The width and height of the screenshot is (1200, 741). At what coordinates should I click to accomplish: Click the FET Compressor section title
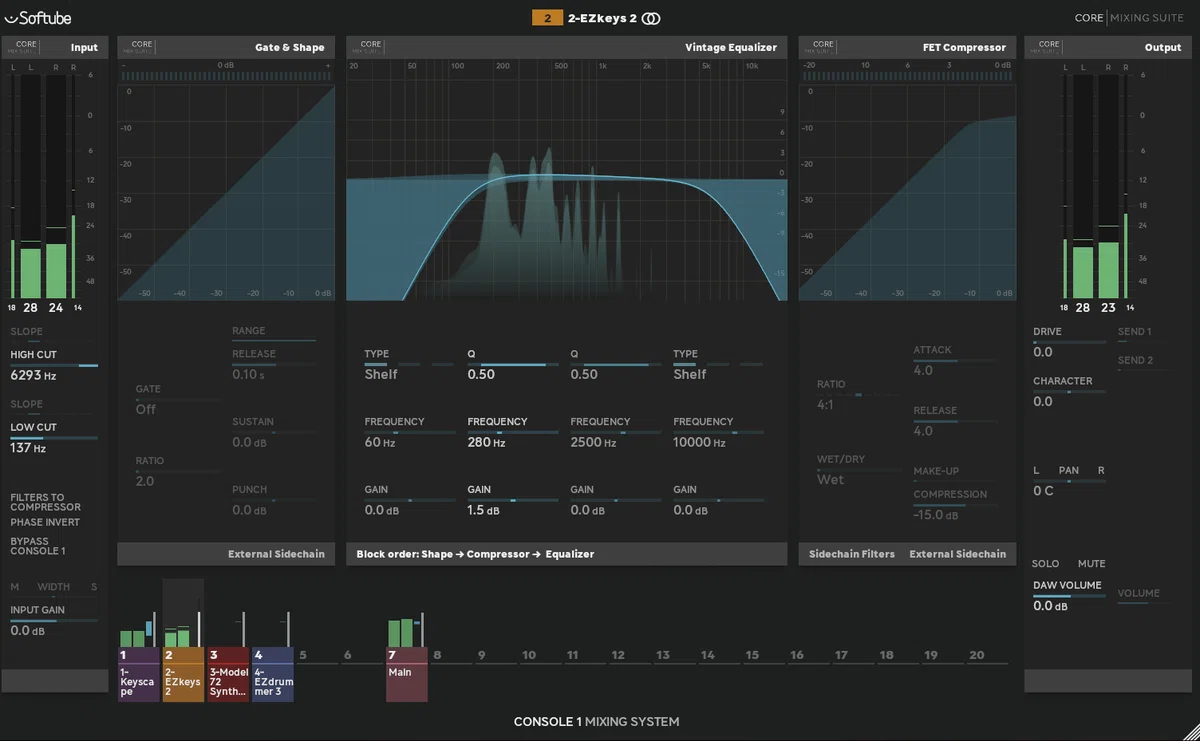964,47
